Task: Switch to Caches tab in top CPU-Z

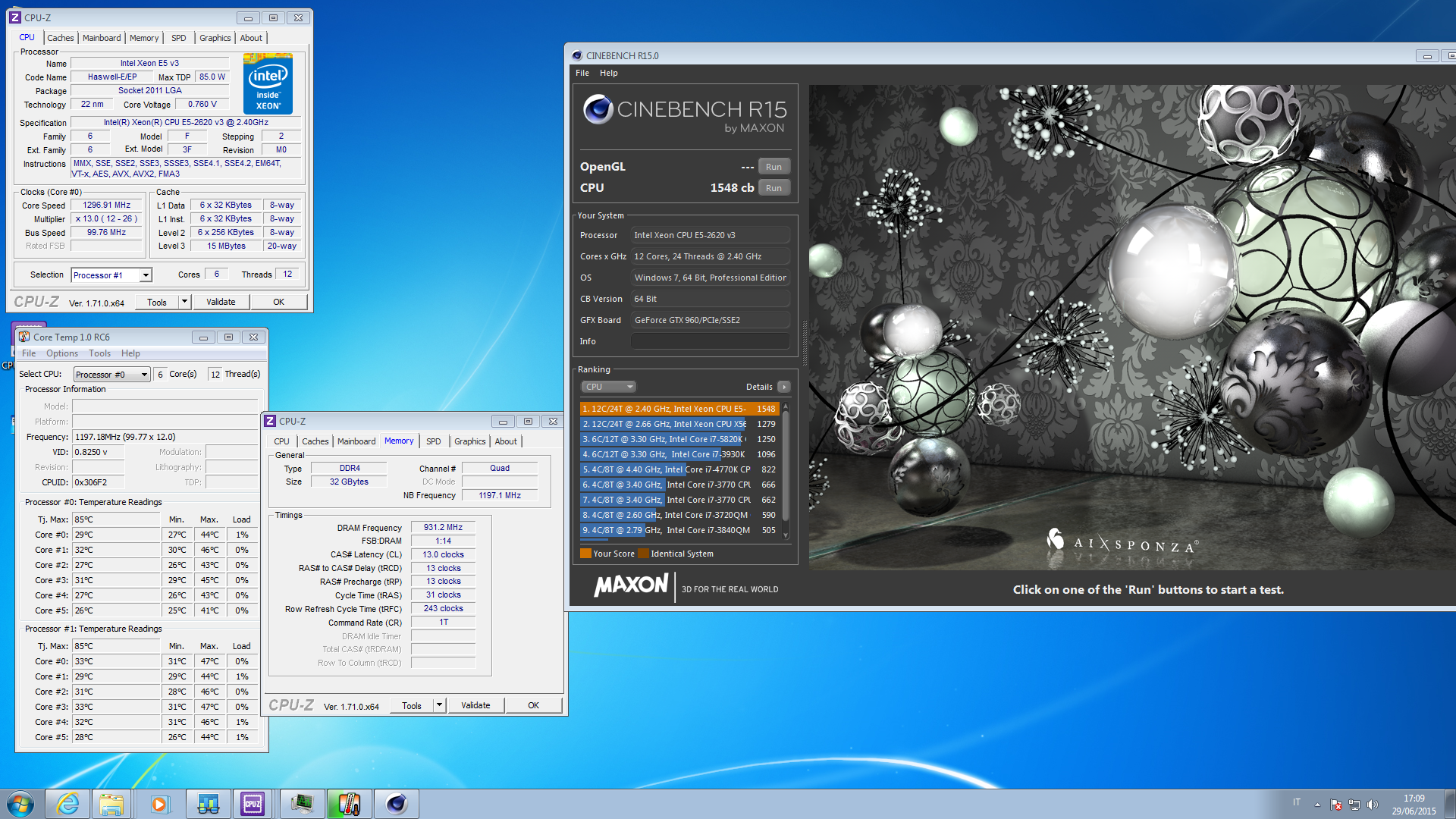Action: tap(61, 38)
